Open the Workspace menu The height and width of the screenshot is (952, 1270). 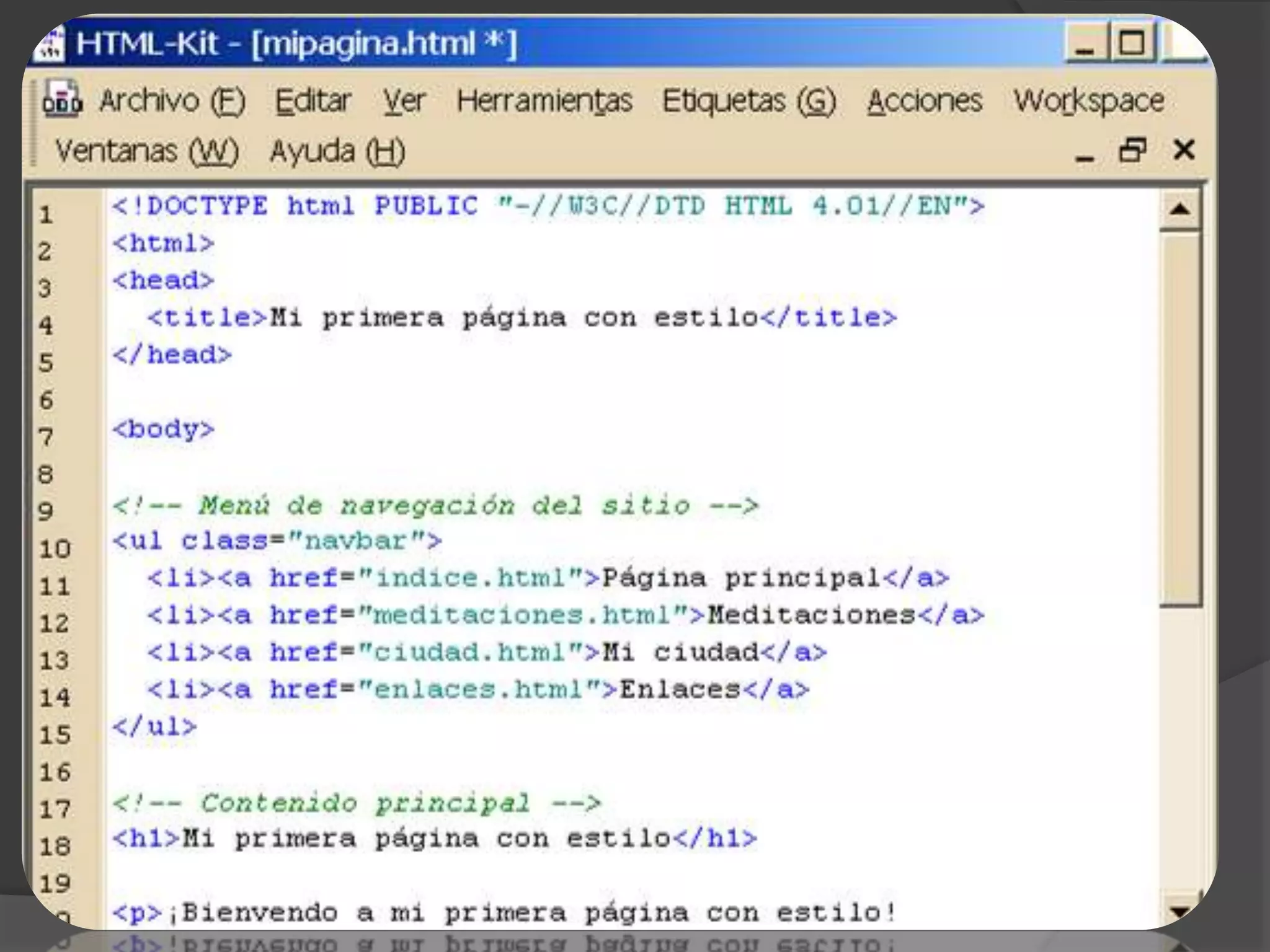[x=1089, y=101]
